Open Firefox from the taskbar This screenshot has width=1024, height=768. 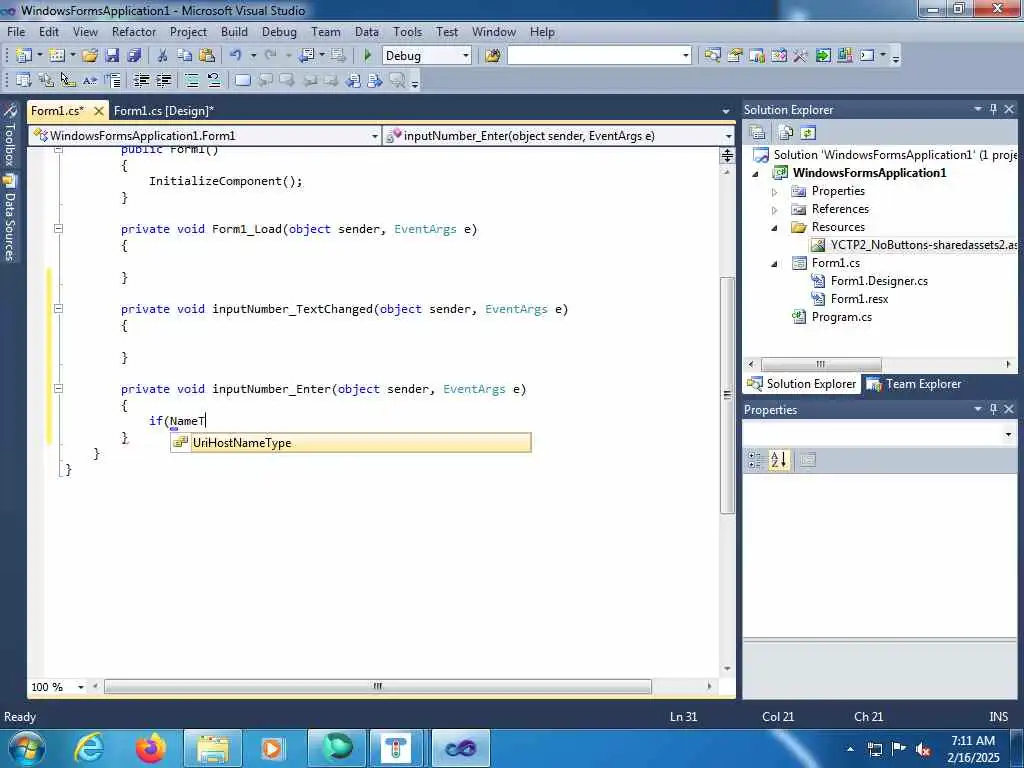(151, 748)
